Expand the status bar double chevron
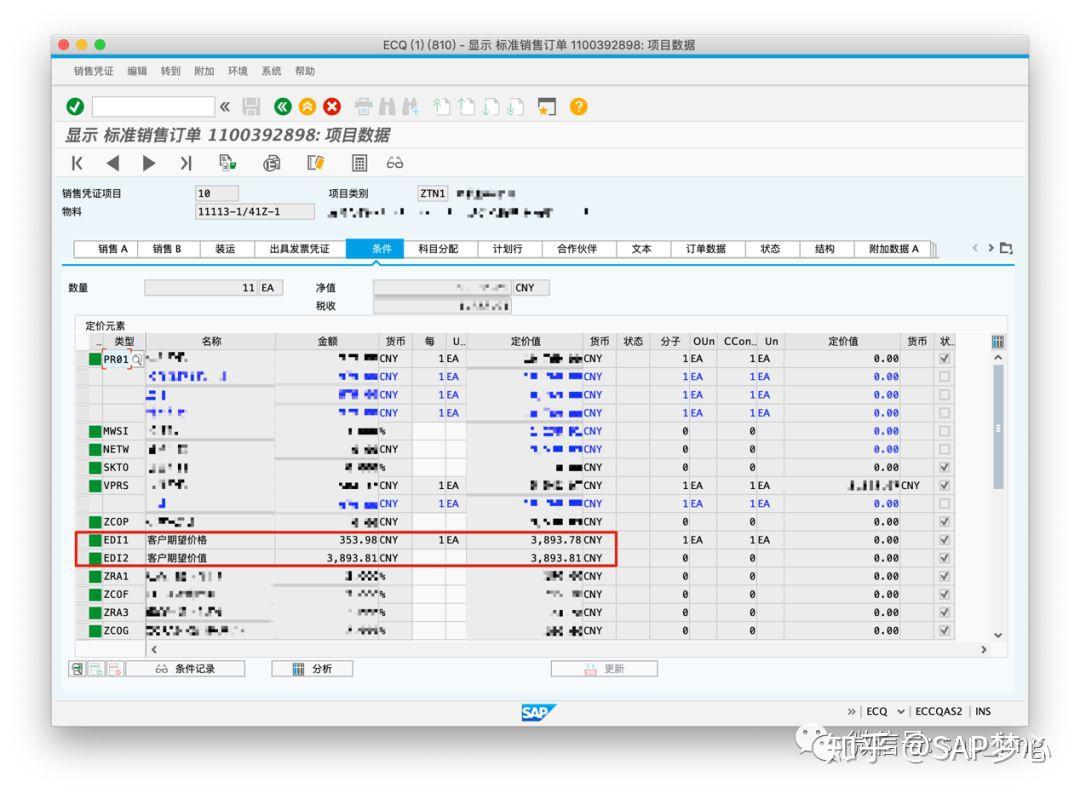The width and height of the screenshot is (1080, 794). (x=851, y=711)
